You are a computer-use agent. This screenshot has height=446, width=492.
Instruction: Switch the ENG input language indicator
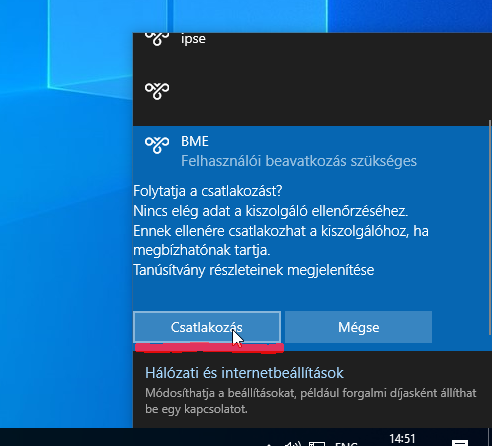coord(346,444)
